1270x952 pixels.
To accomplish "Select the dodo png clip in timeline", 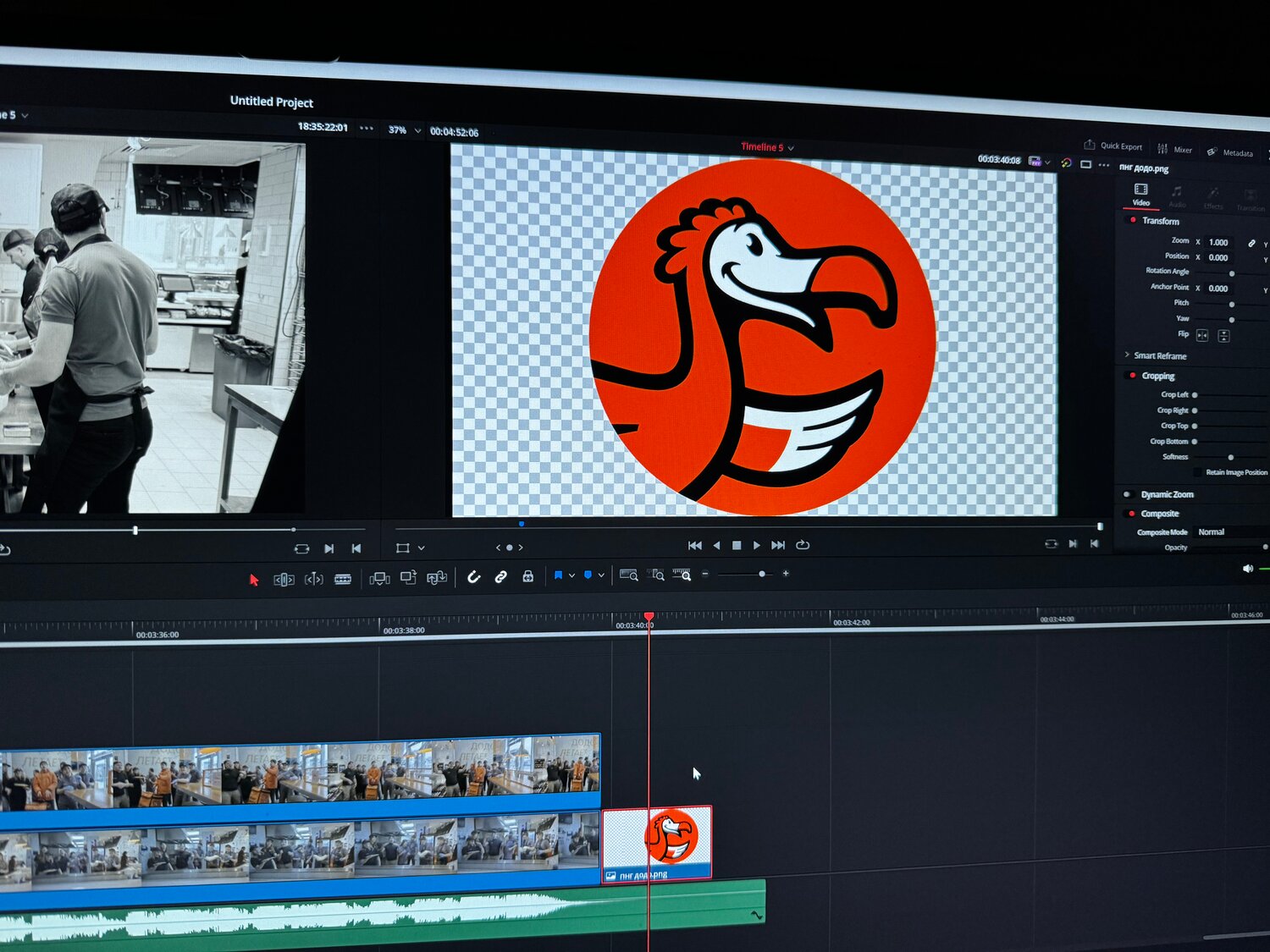I will tap(657, 844).
